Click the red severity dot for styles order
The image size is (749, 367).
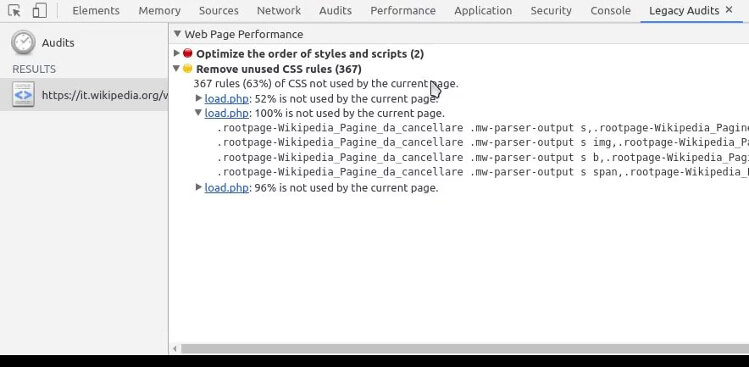tap(188, 53)
